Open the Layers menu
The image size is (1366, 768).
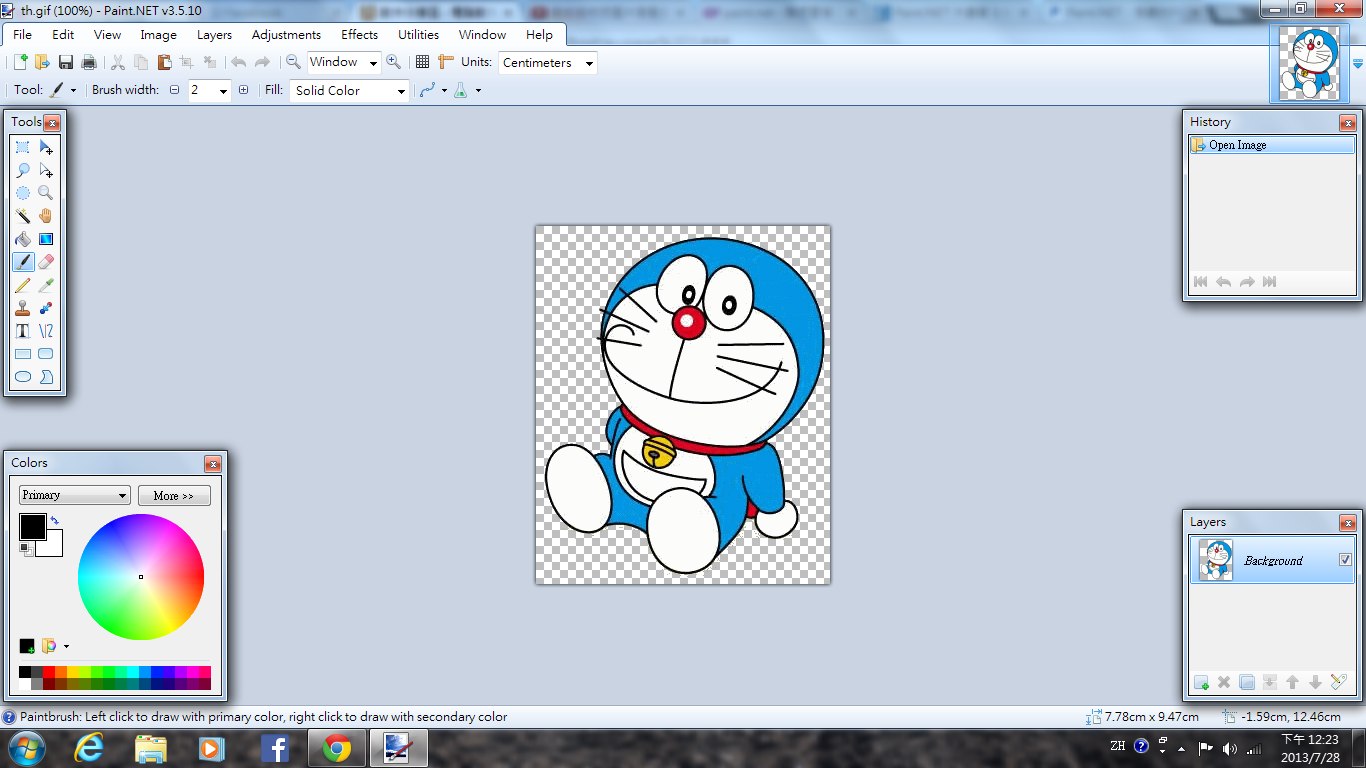pos(214,34)
